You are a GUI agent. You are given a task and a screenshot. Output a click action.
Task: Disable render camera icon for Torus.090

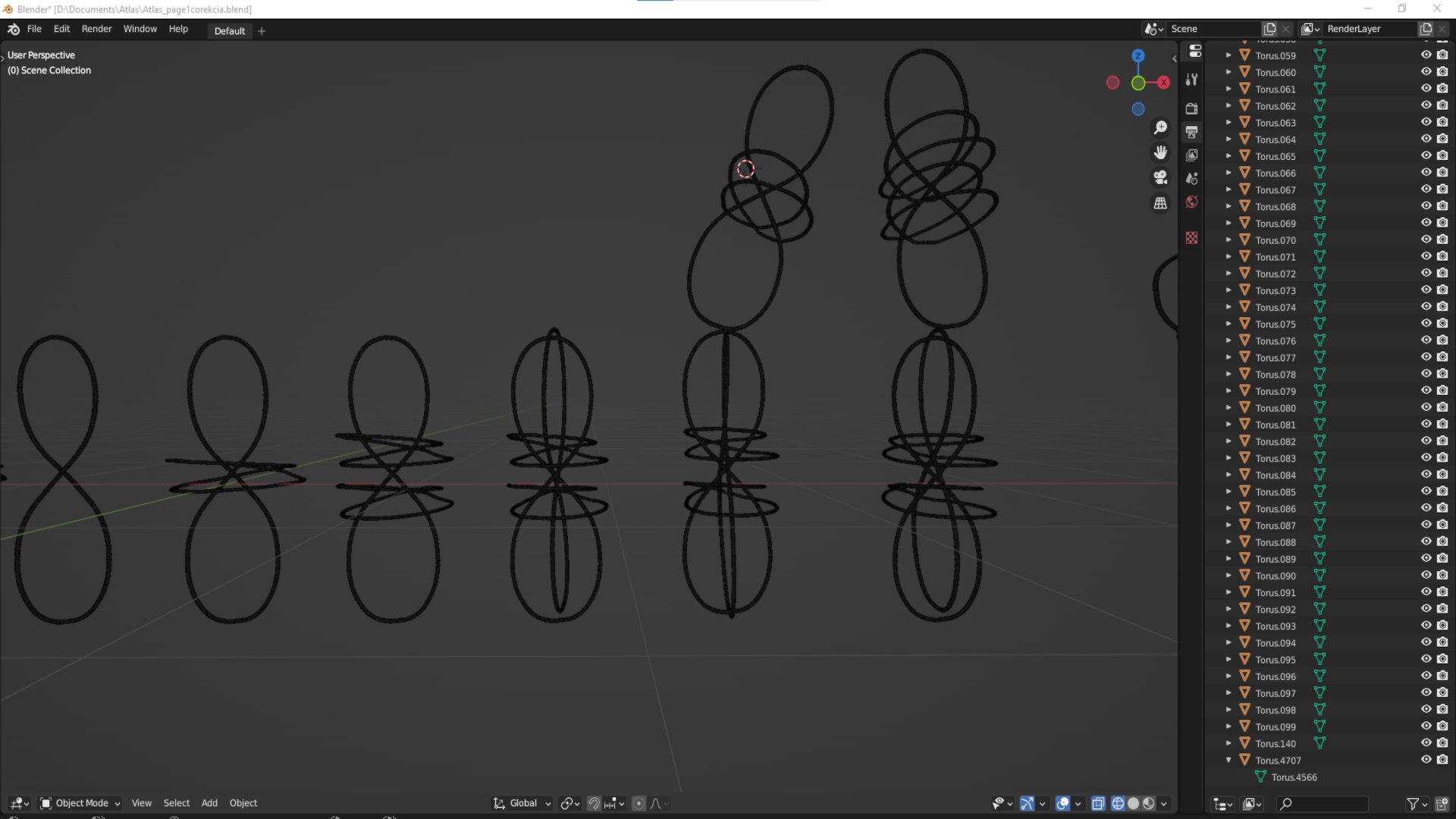click(1442, 576)
